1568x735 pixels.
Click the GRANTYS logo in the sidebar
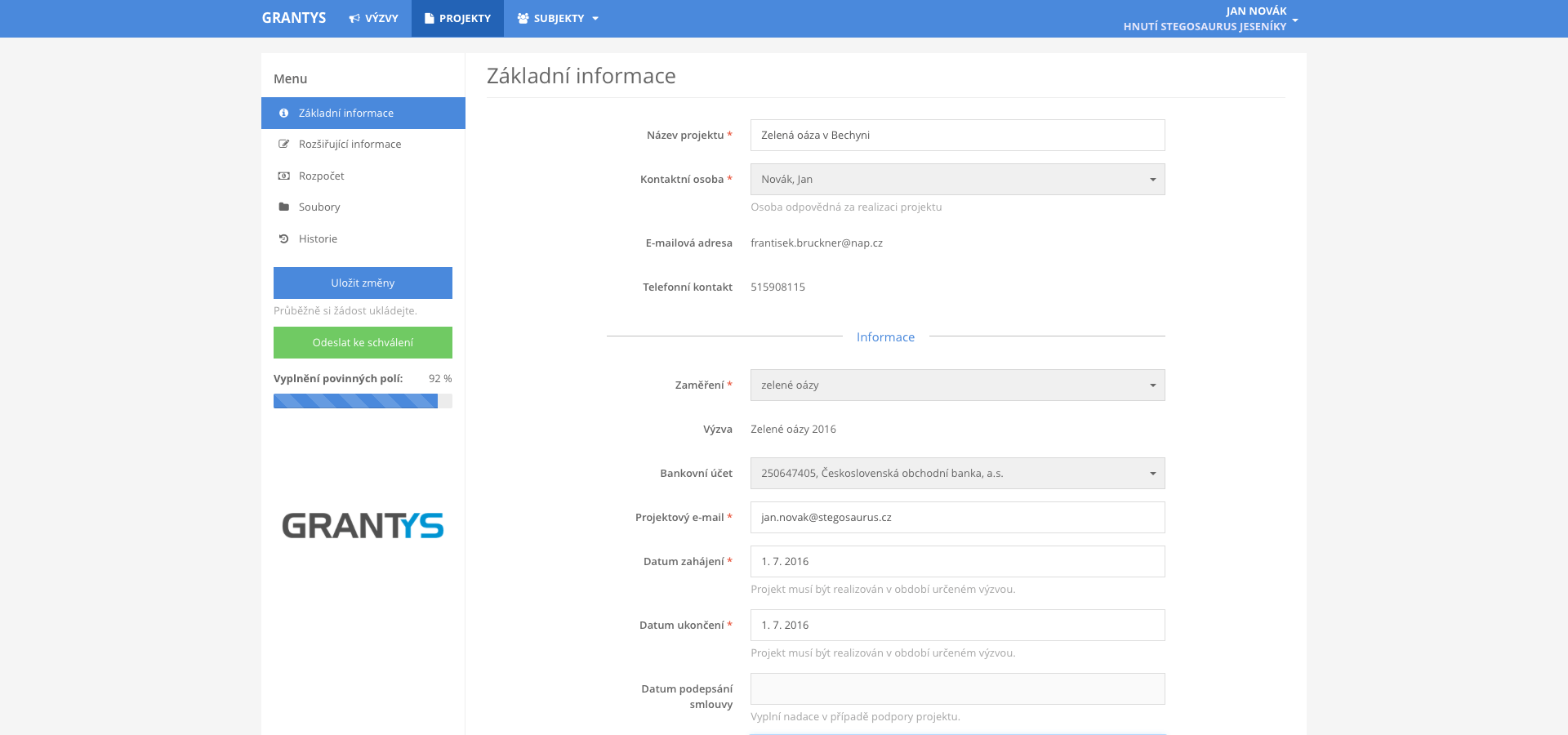[363, 526]
